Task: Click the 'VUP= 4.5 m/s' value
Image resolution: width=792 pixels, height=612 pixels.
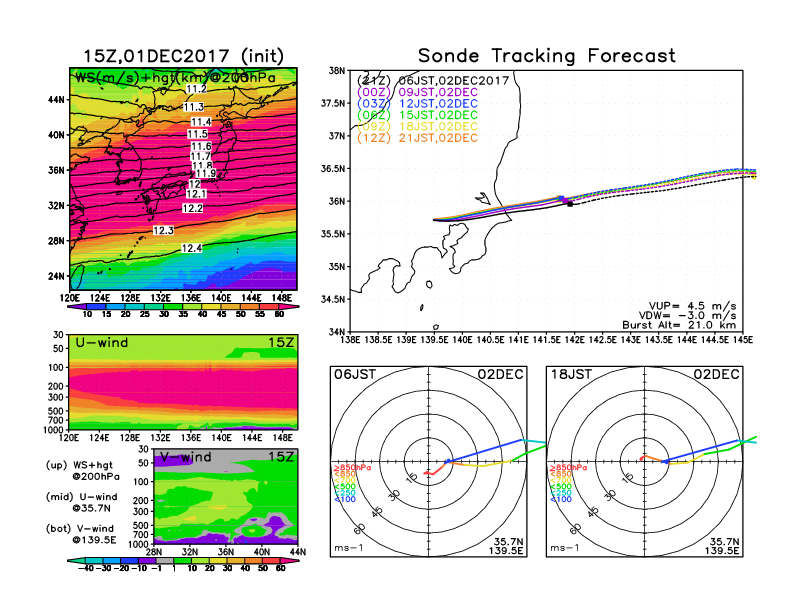Action: [x=692, y=306]
